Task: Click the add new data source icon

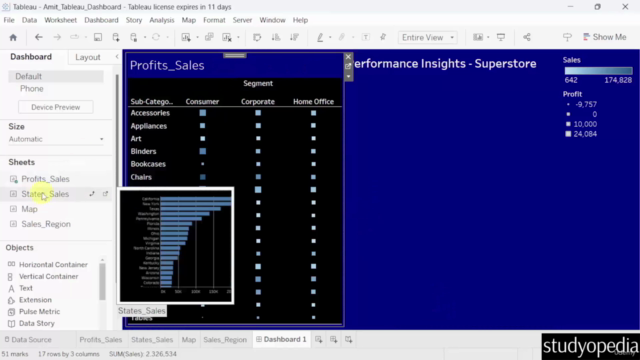Action: pos(116,38)
